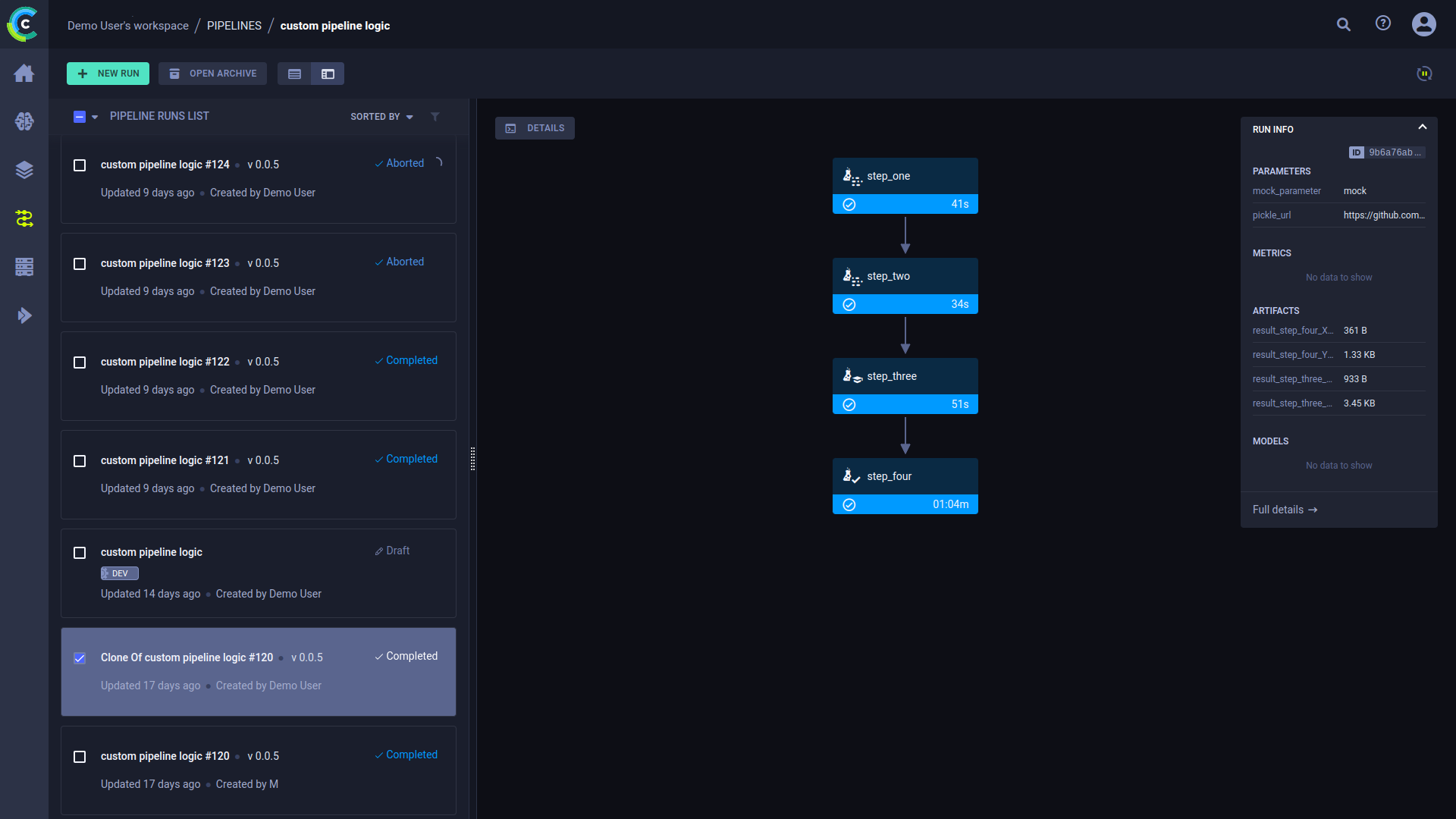The image size is (1456, 819).
Task: Uncheck Clone Of custom pipeline logic #120
Action: coord(80,658)
